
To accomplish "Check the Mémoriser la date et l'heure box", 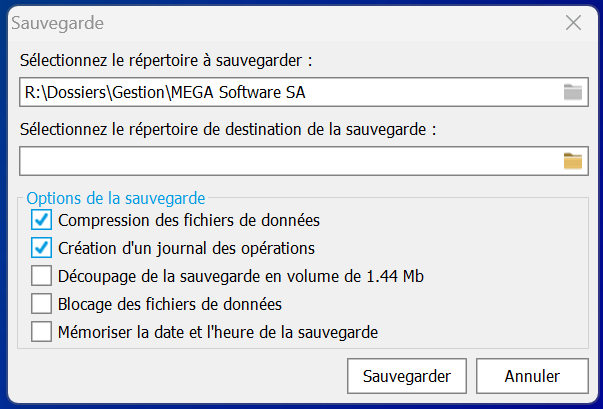I will [x=42, y=331].
